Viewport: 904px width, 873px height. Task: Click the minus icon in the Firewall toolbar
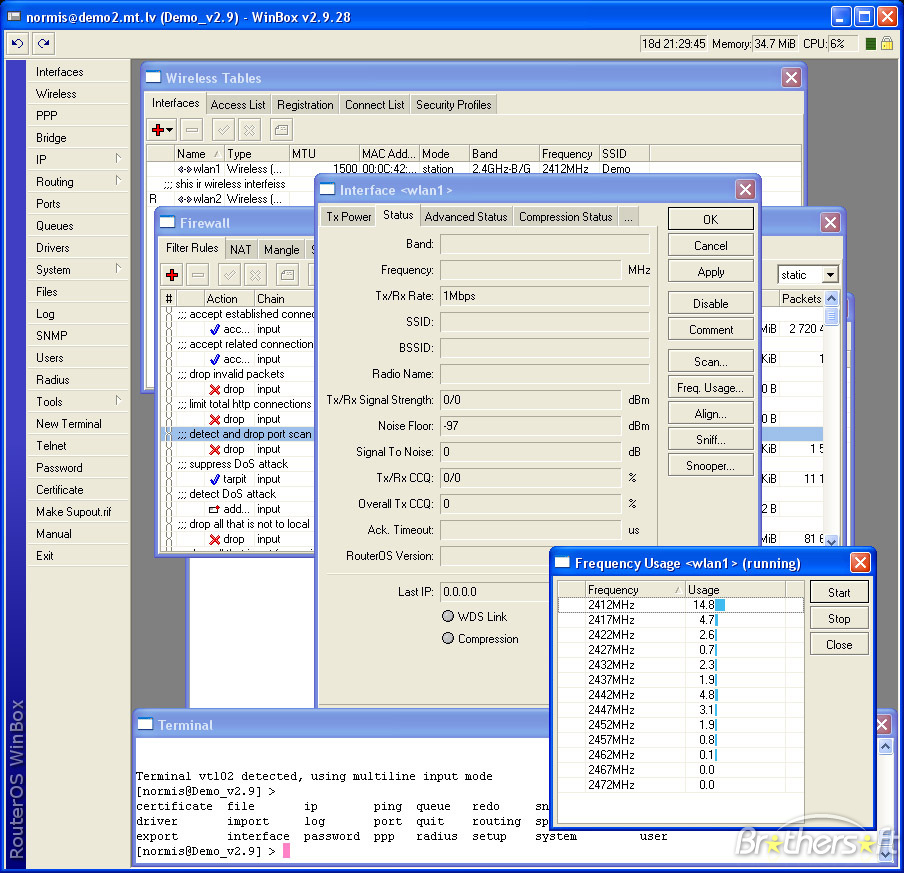click(198, 275)
